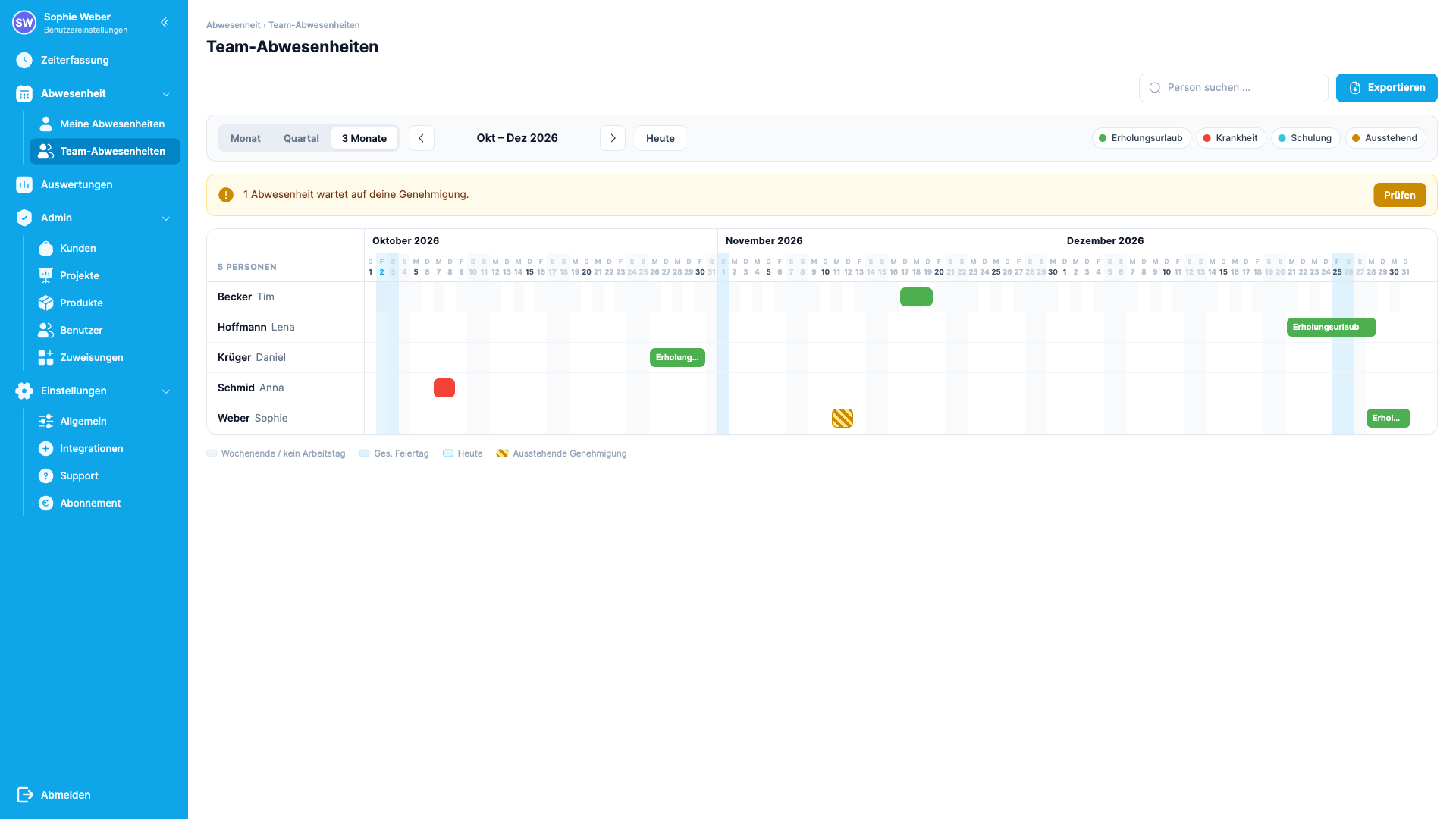Go to next period arrow

(613, 138)
